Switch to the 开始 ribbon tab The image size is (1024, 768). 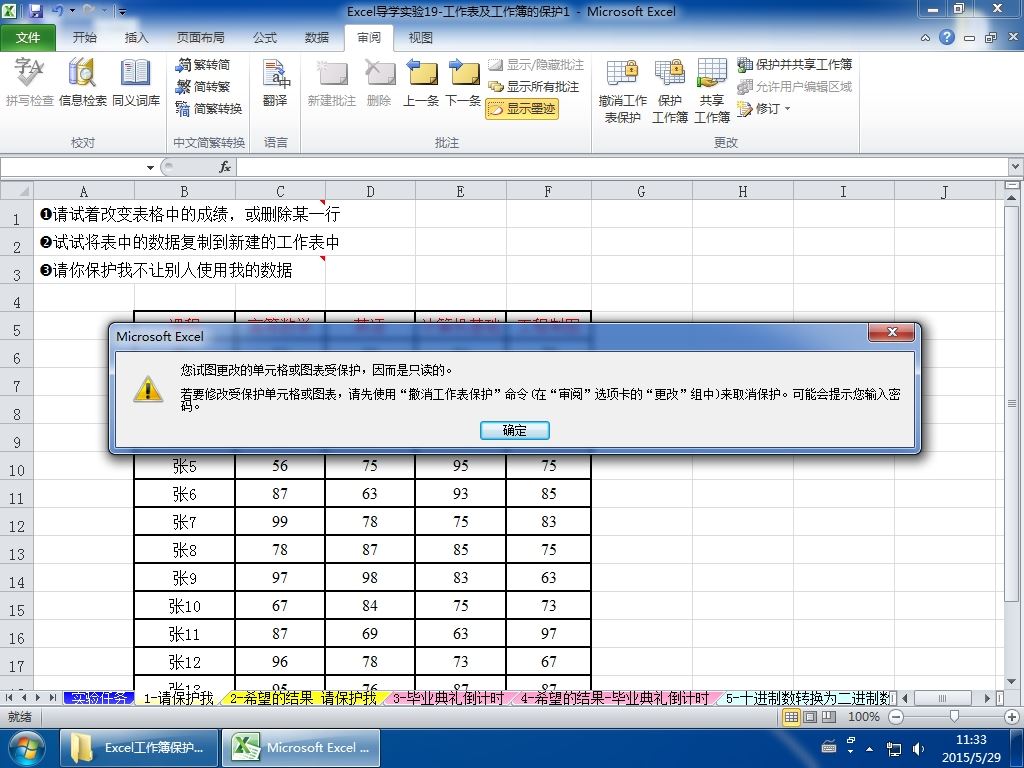click(84, 38)
